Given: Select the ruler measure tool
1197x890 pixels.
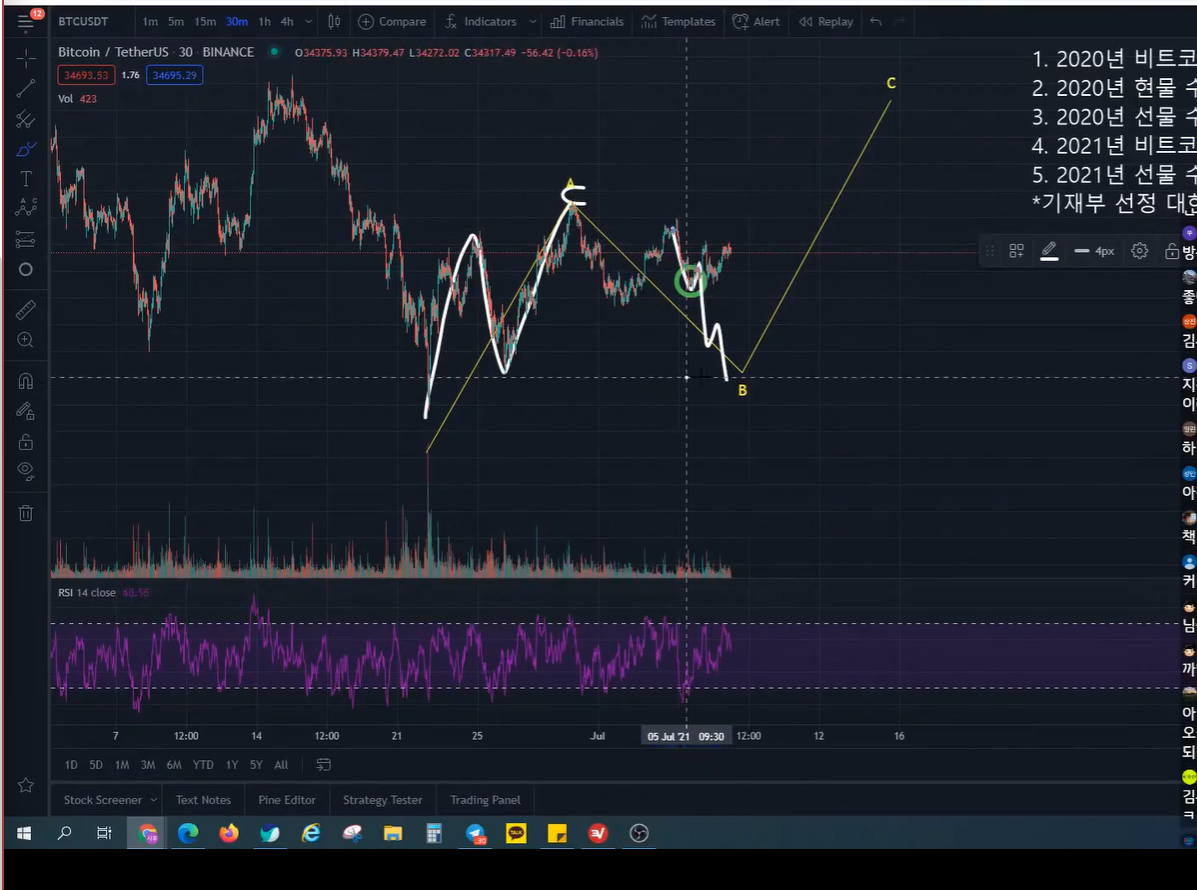Looking at the screenshot, I should [25, 310].
